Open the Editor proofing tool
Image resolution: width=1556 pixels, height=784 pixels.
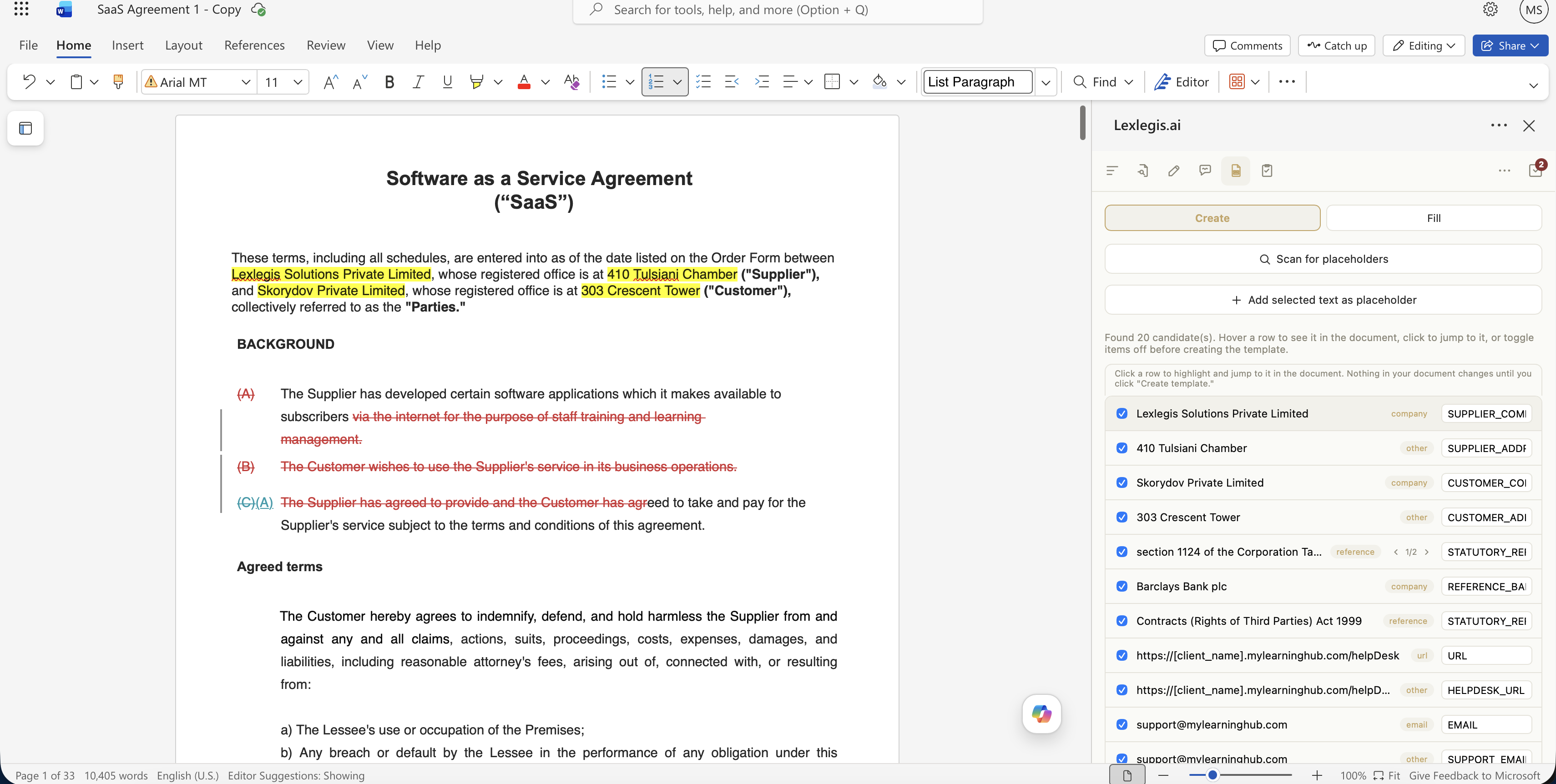tap(1182, 81)
